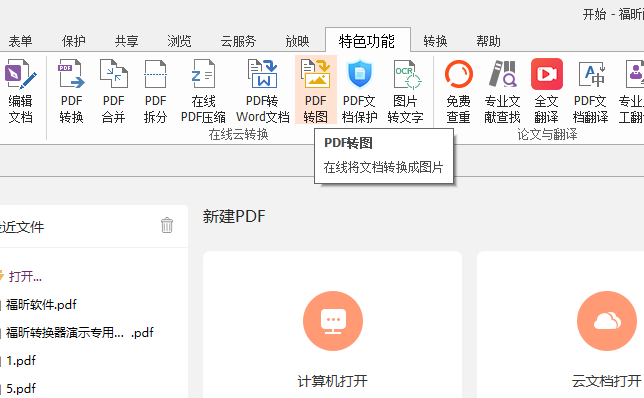This screenshot has width=644, height=398.
Task: Open recent file 福昕软件.pdf
Action: tap(41, 304)
